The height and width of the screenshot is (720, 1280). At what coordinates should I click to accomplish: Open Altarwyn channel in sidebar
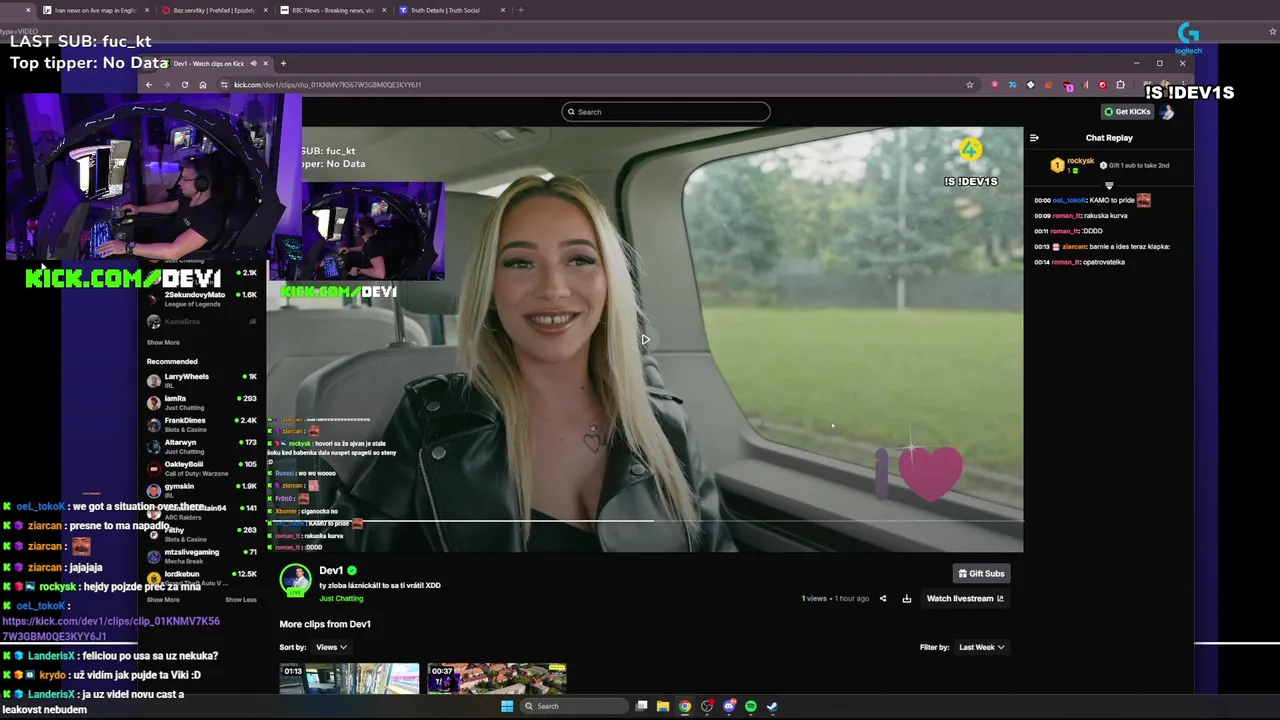pyautogui.click(x=201, y=446)
